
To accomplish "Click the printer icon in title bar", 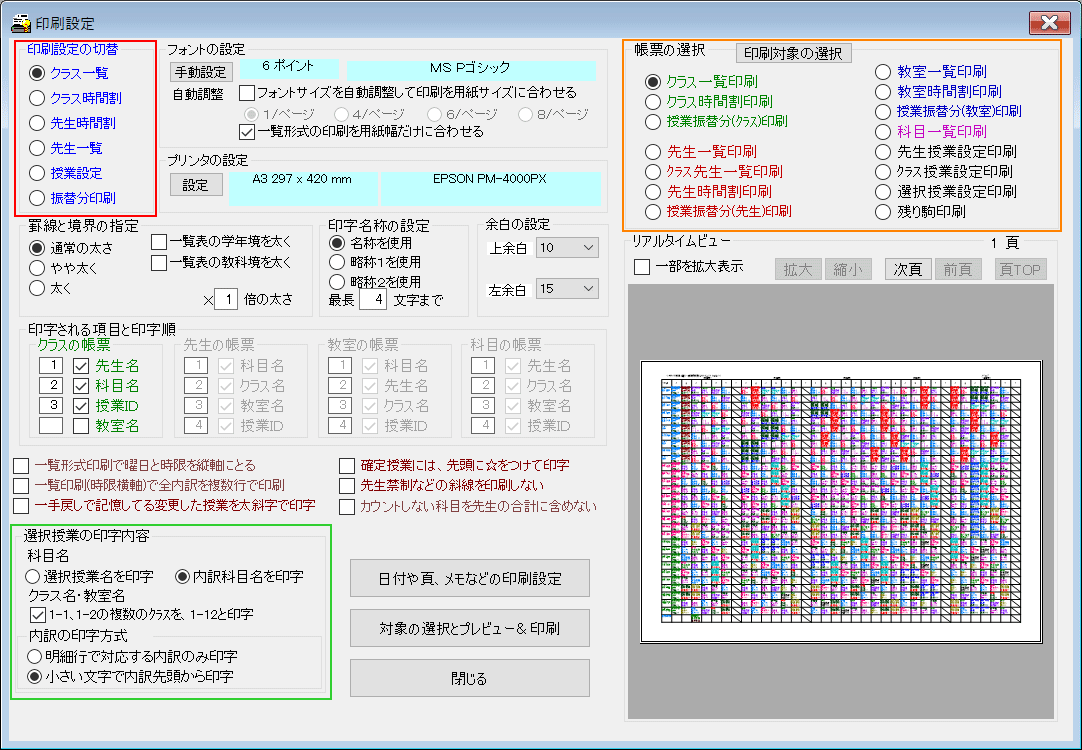I will [21, 23].
